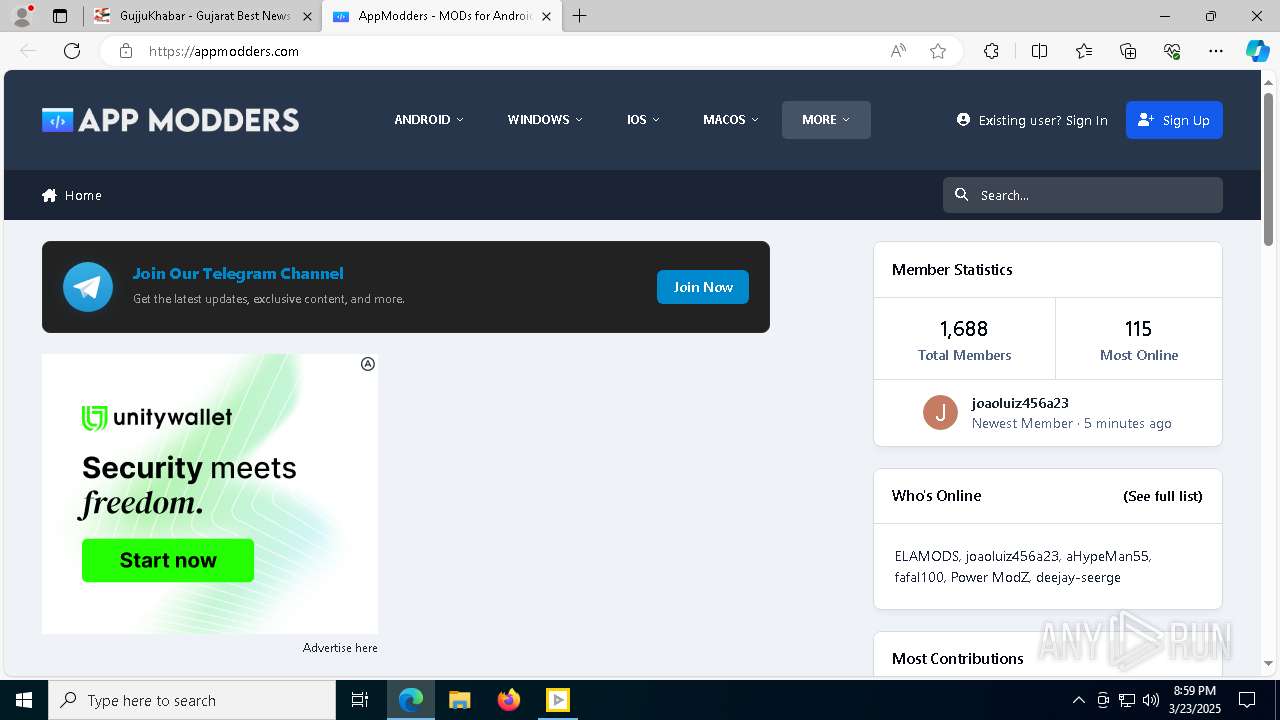
Task: Open taskbar clock and date
Action: point(1195,700)
